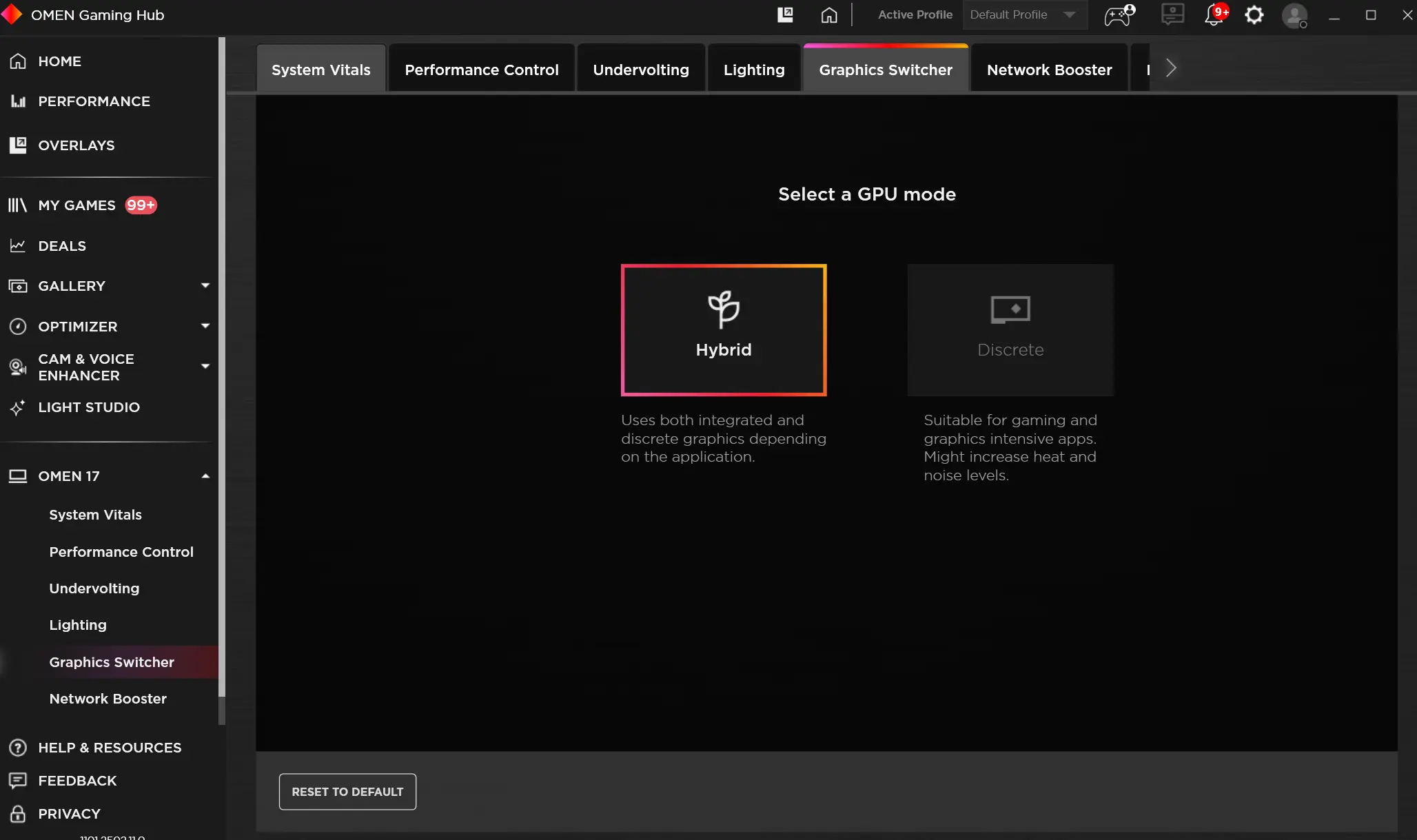
Task: Switch to Undervolting tab
Action: click(x=641, y=69)
